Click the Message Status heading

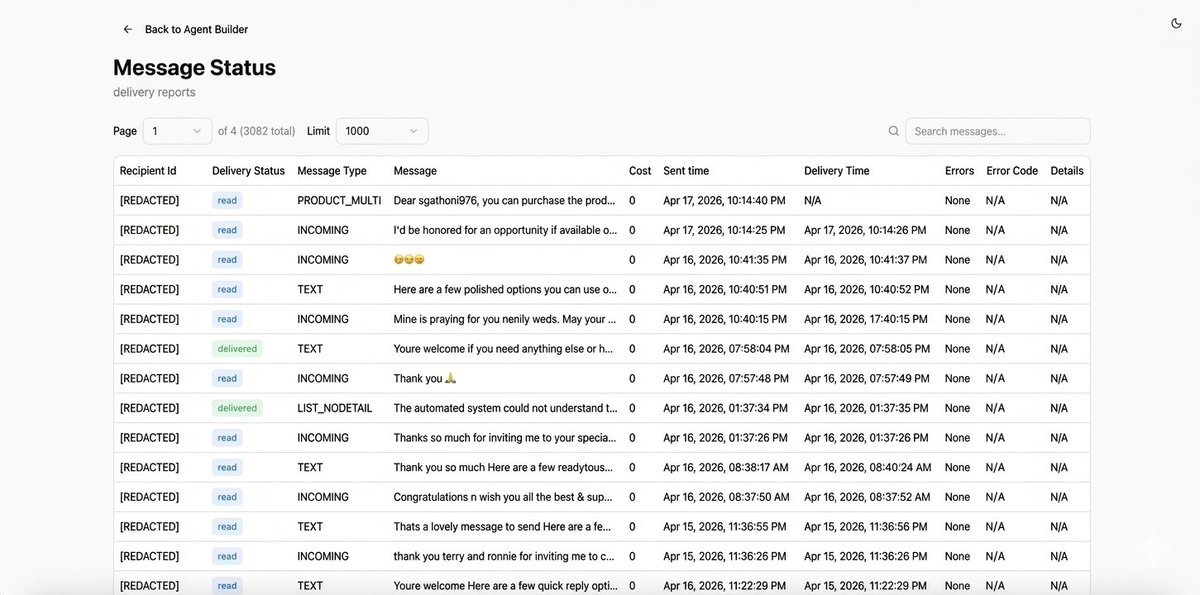pos(194,67)
